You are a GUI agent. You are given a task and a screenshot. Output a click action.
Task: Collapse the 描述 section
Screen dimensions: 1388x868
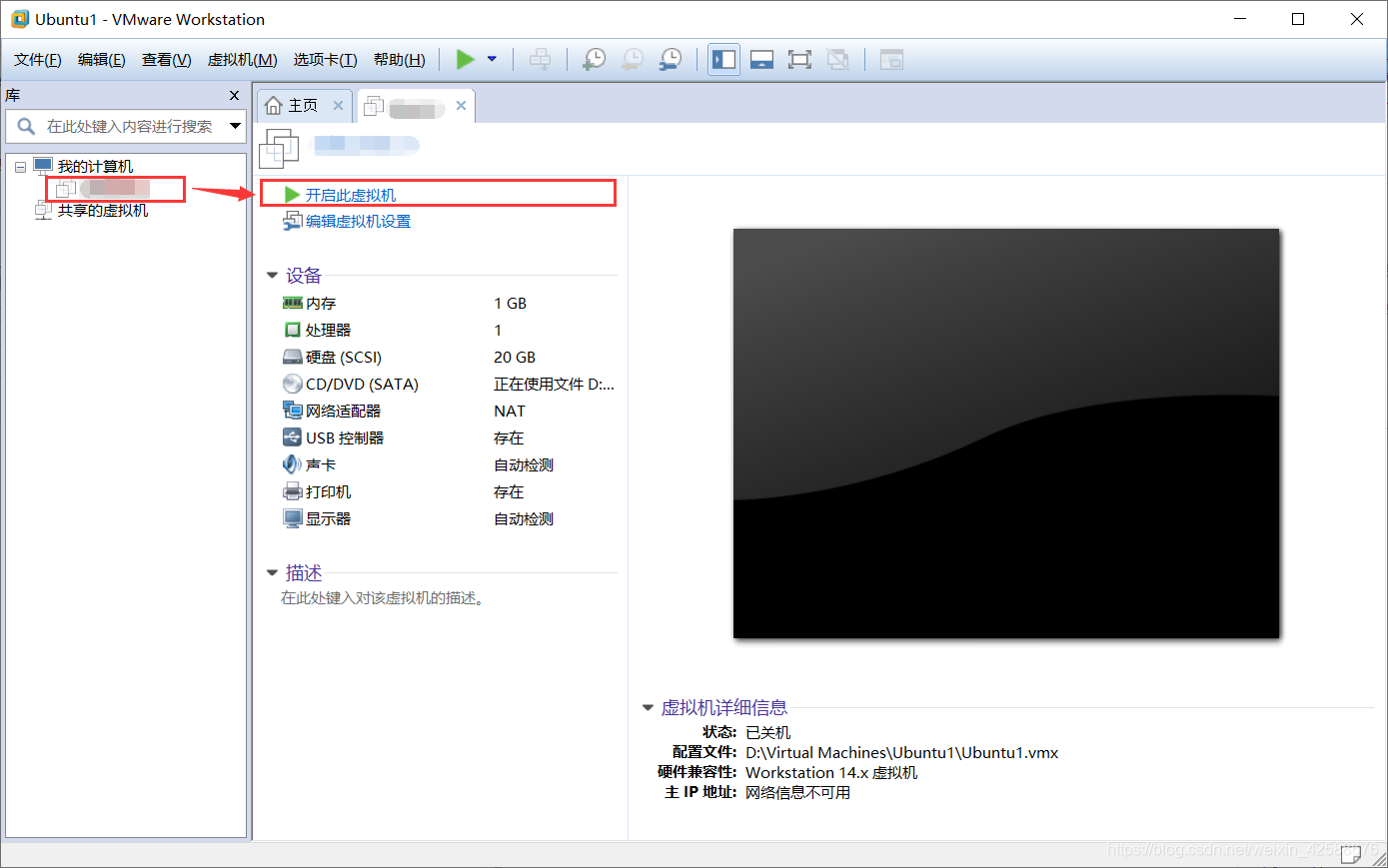(x=272, y=573)
